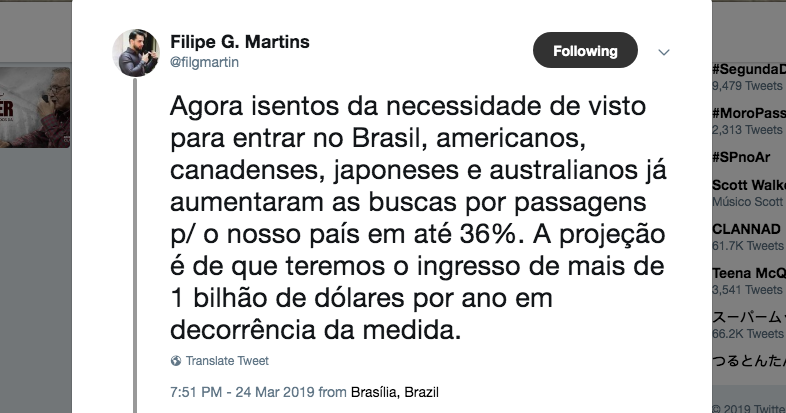Open the #SPnoAr trend
This screenshot has height=413, width=786.
point(741,157)
